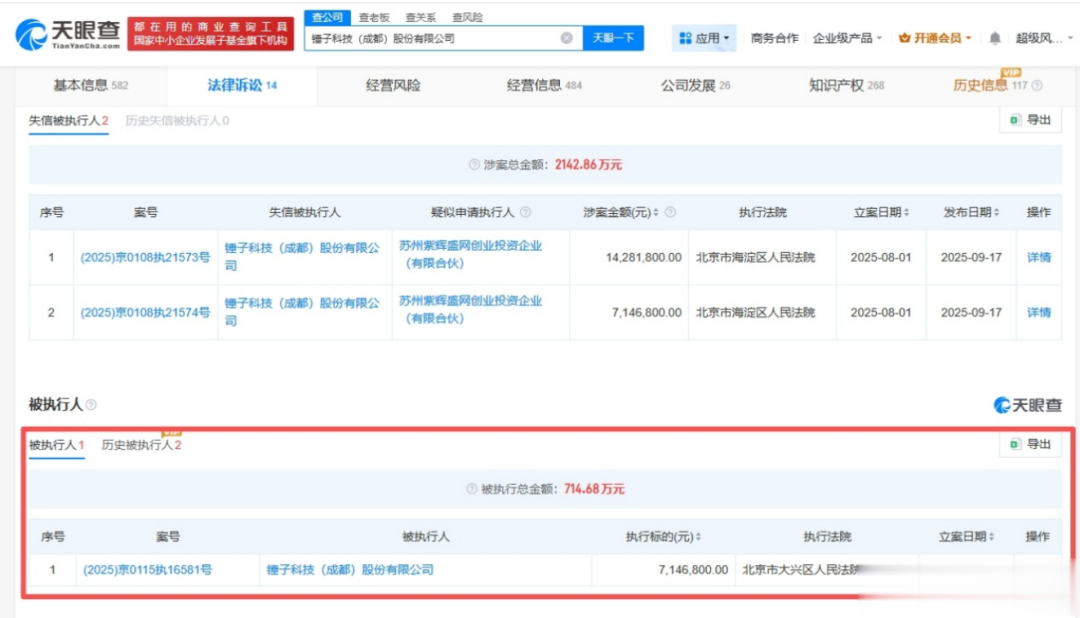Clear the search field with the X icon
1080x618 pixels.
pos(566,38)
